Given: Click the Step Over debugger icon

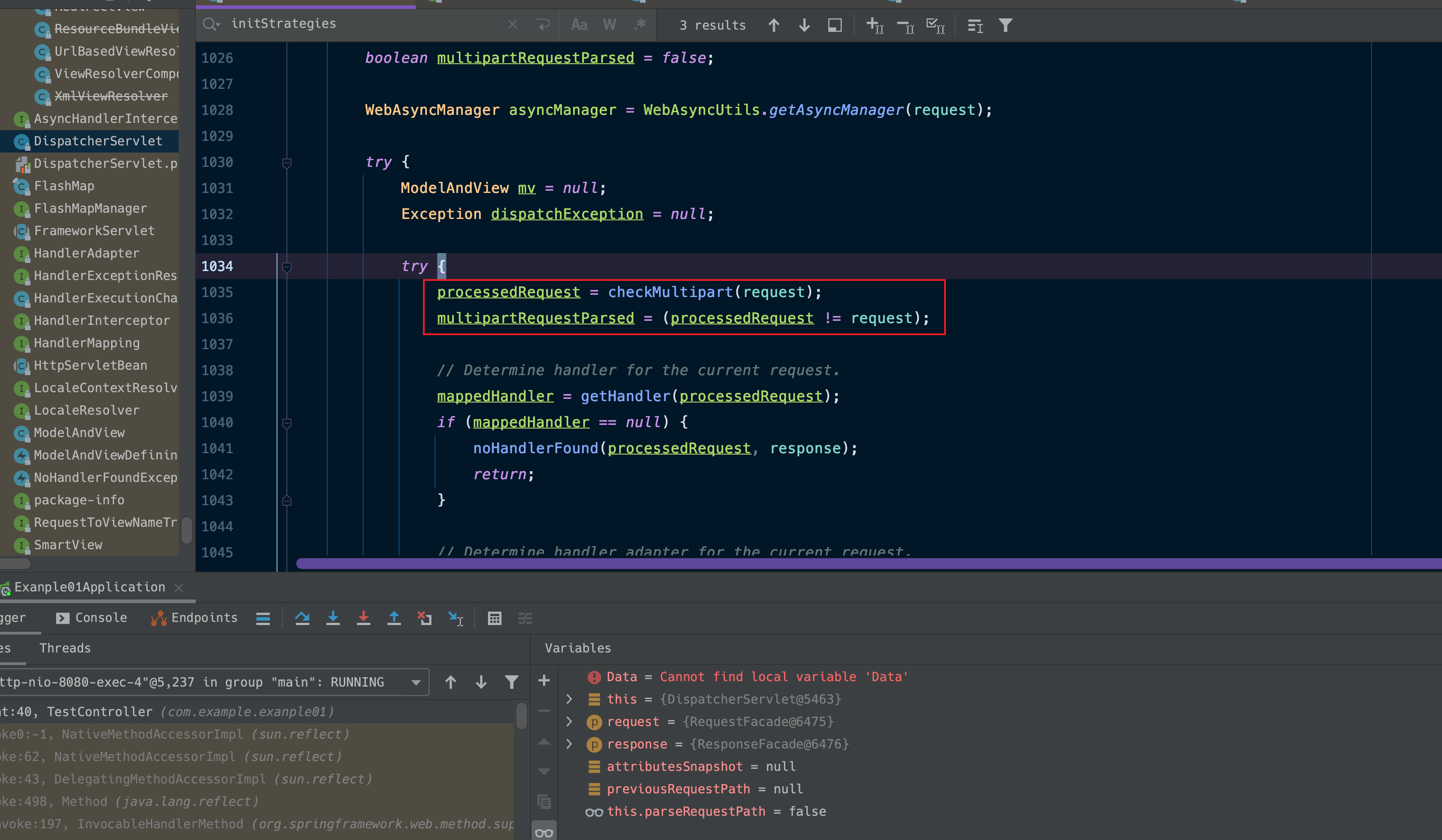Looking at the screenshot, I should click(302, 618).
